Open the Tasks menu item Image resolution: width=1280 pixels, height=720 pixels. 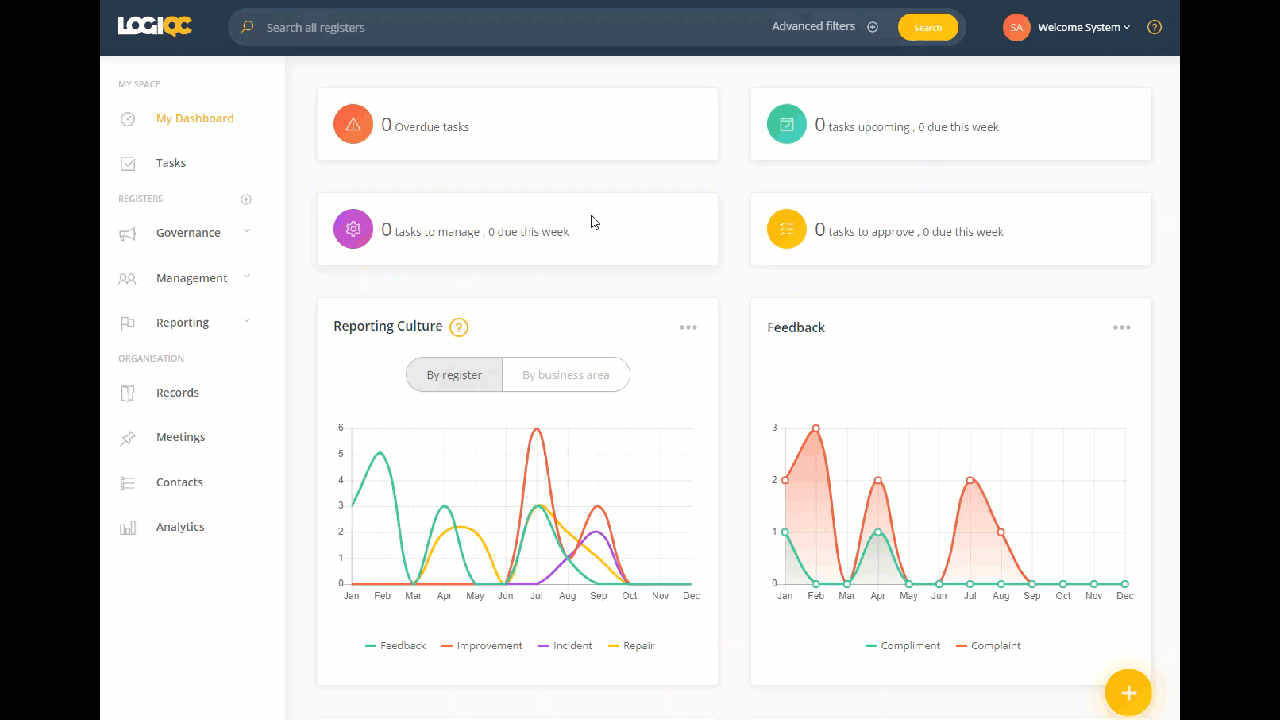click(170, 163)
